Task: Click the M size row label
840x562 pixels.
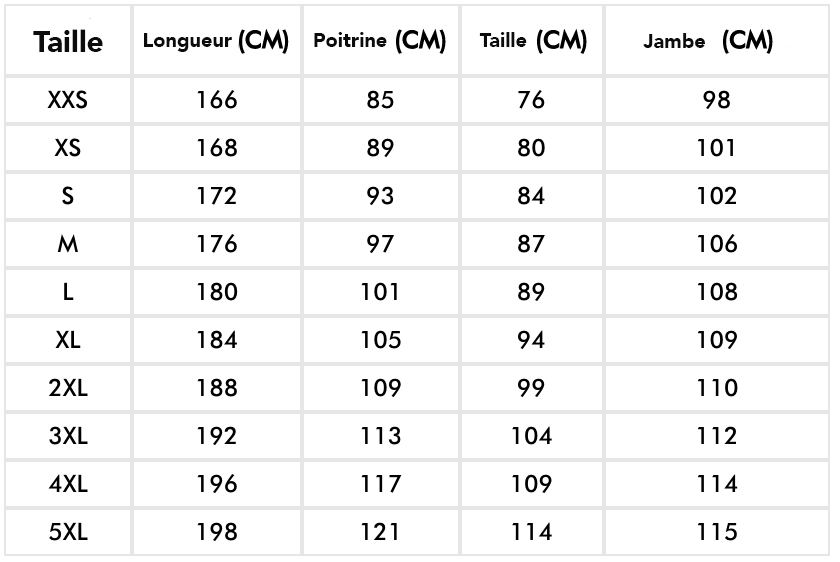Action: [68, 244]
